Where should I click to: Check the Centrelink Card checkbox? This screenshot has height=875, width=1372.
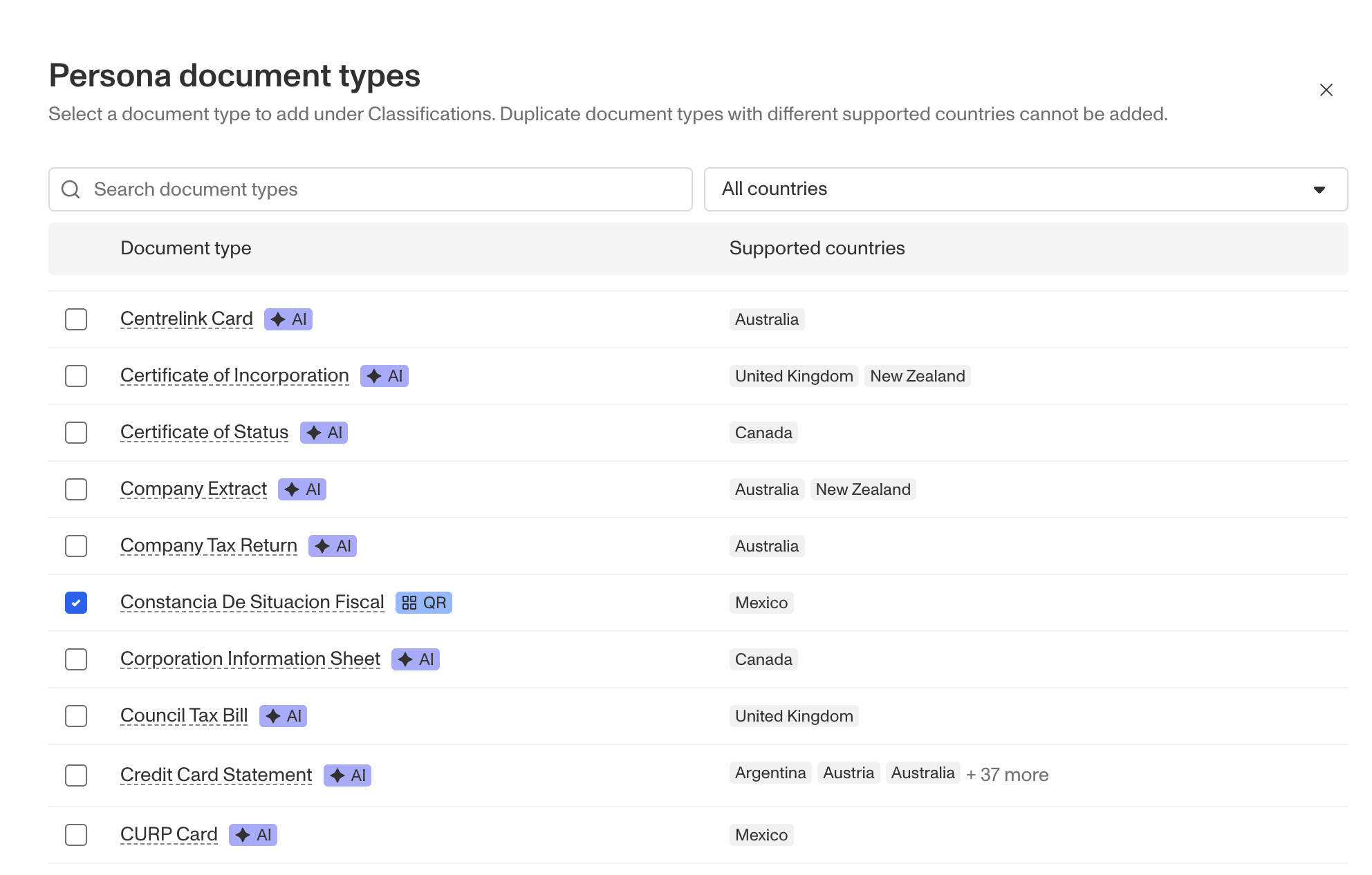coord(76,319)
